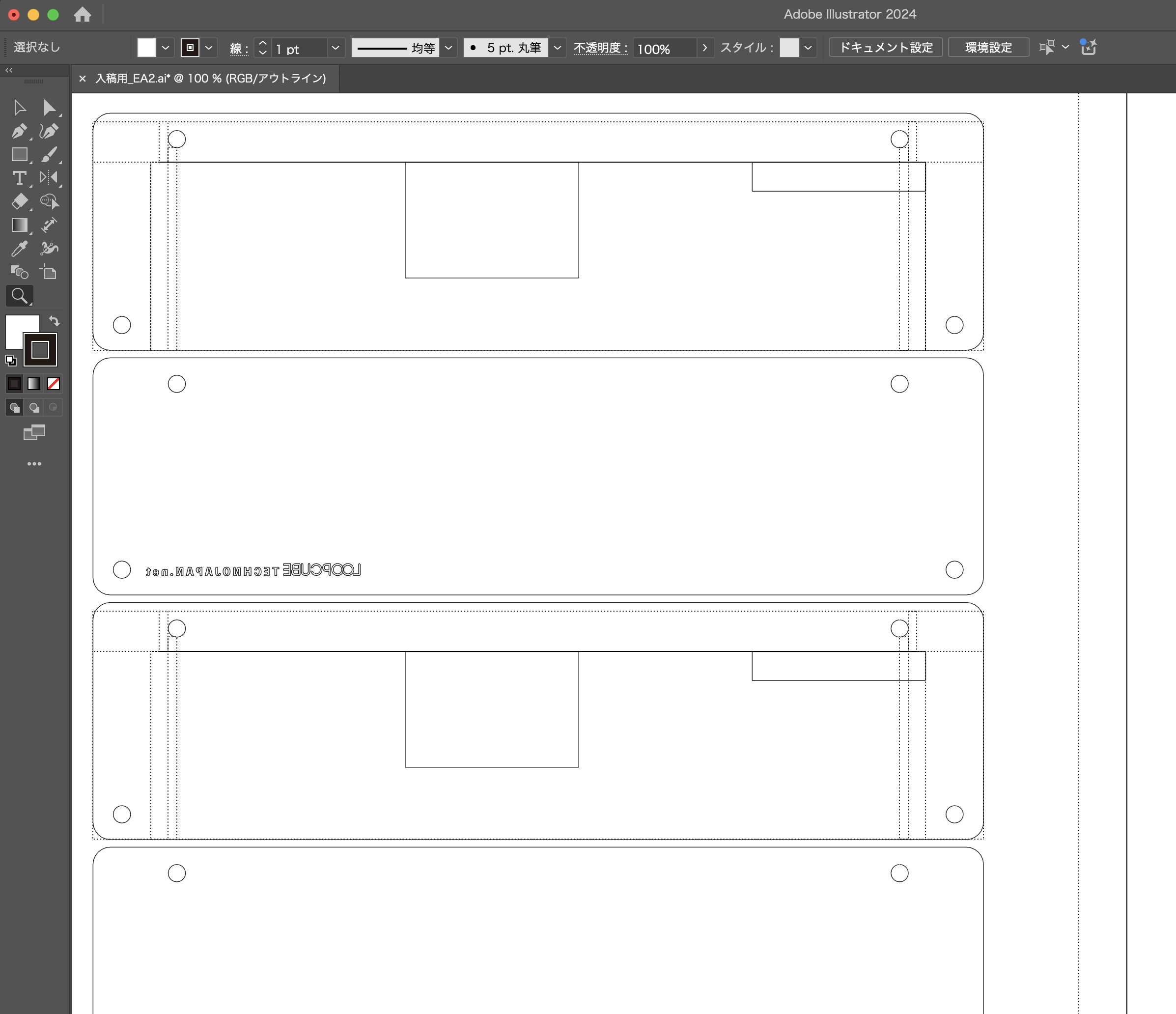Select the Direct Selection tool
This screenshot has width=1176, height=1014.
pyautogui.click(x=50, y=108)
